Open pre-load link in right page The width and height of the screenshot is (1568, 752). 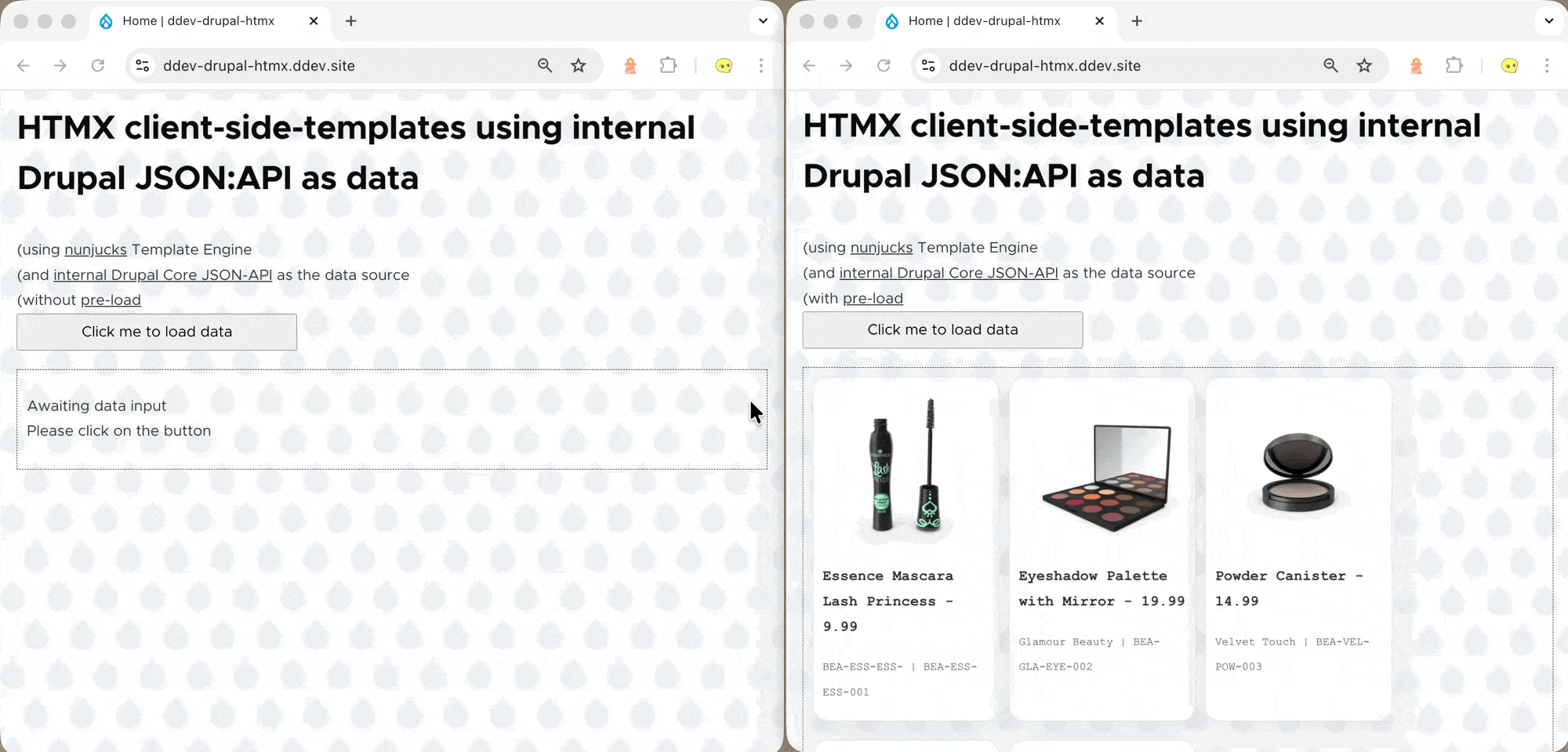(873, 299)
